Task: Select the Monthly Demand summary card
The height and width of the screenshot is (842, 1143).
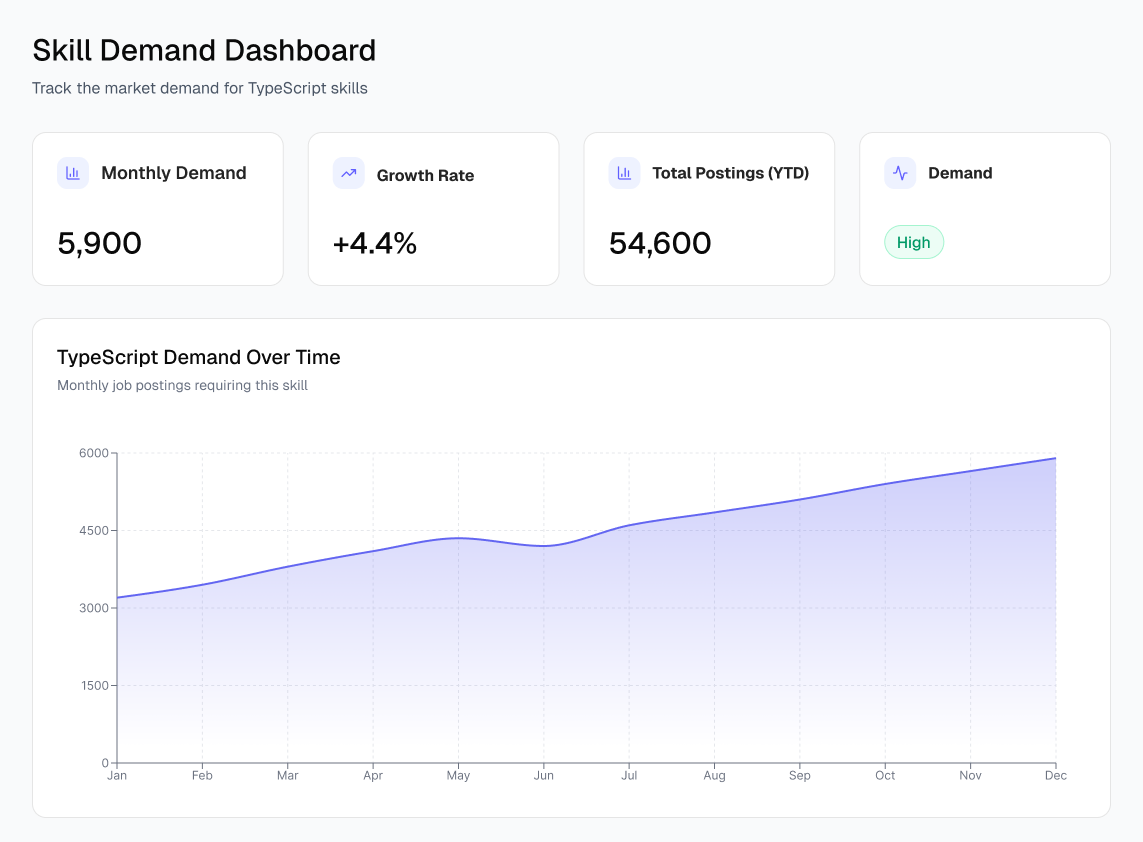Action: coord(157,208)
